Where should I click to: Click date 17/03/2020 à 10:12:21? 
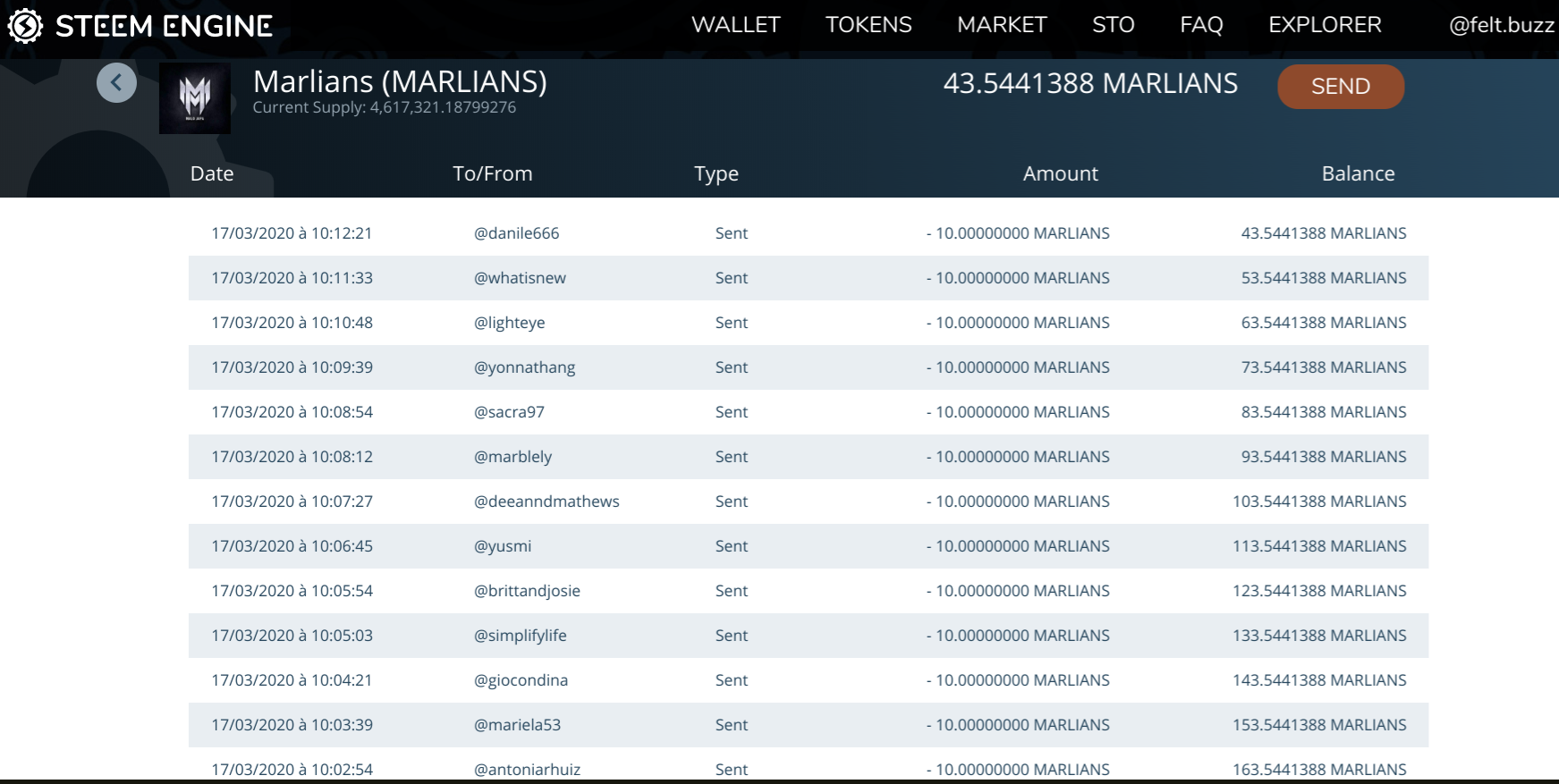coord(292,233)
